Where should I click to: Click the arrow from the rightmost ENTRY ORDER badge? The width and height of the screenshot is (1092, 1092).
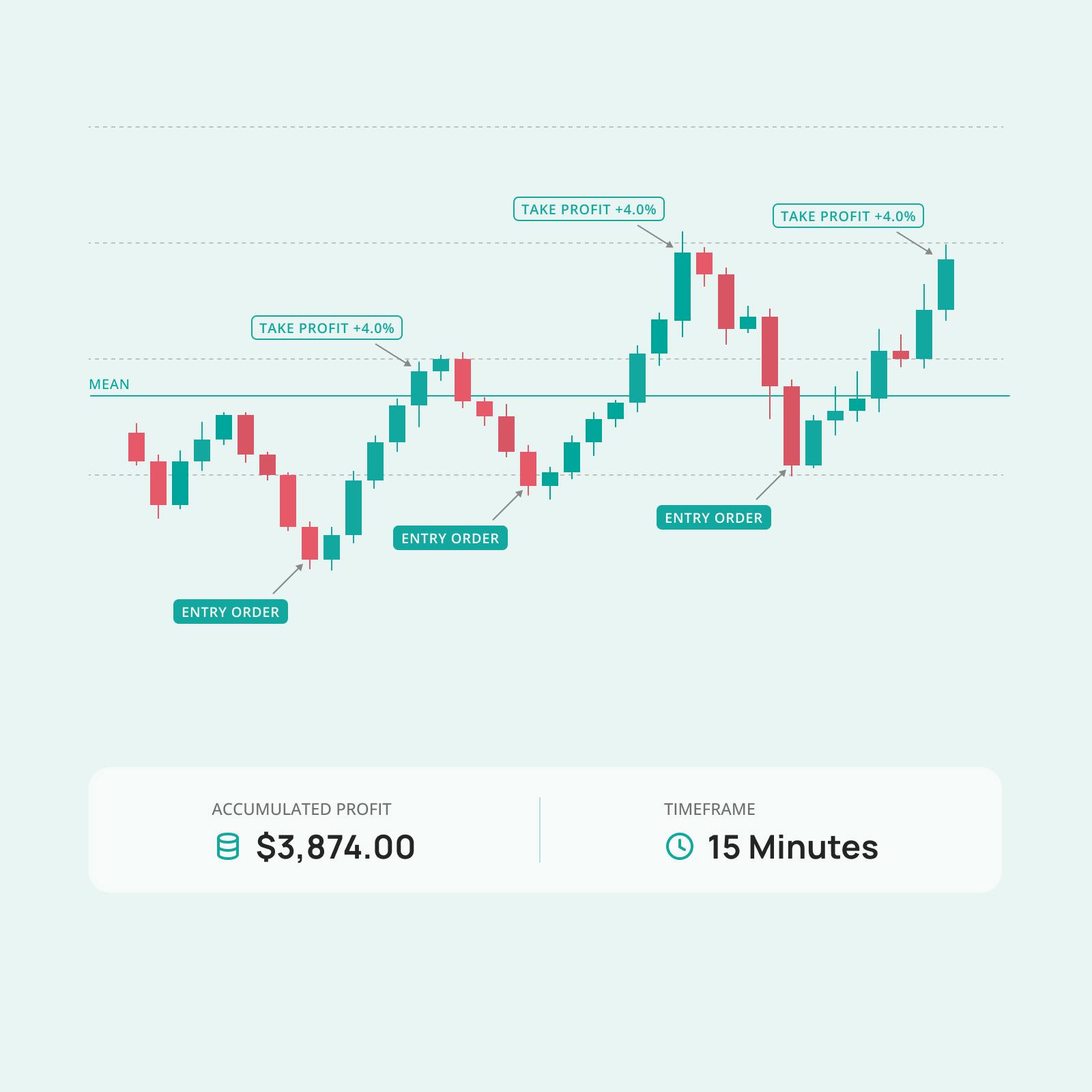(771, 484)
